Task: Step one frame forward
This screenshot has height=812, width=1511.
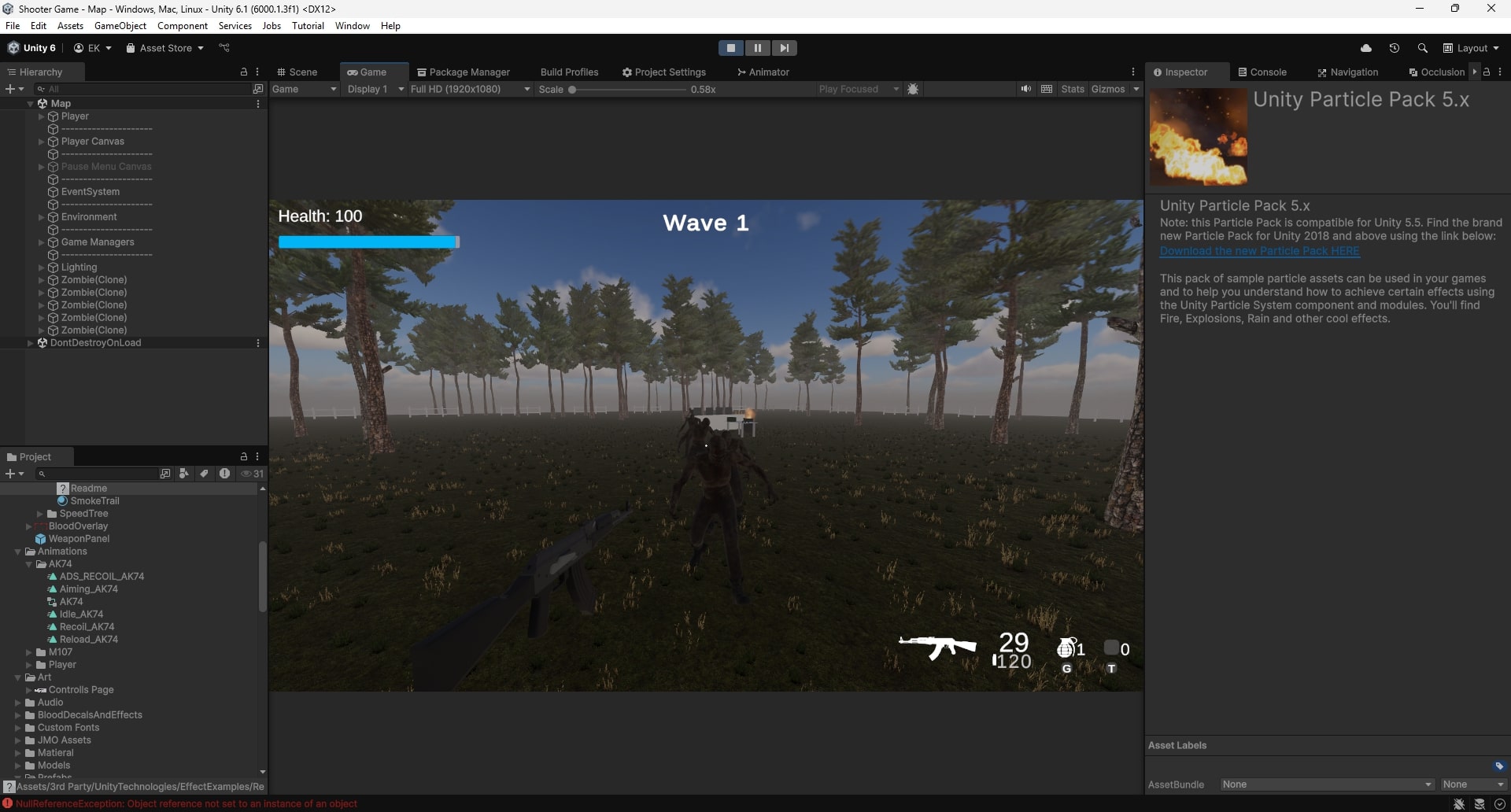Action: click(784, 48)
